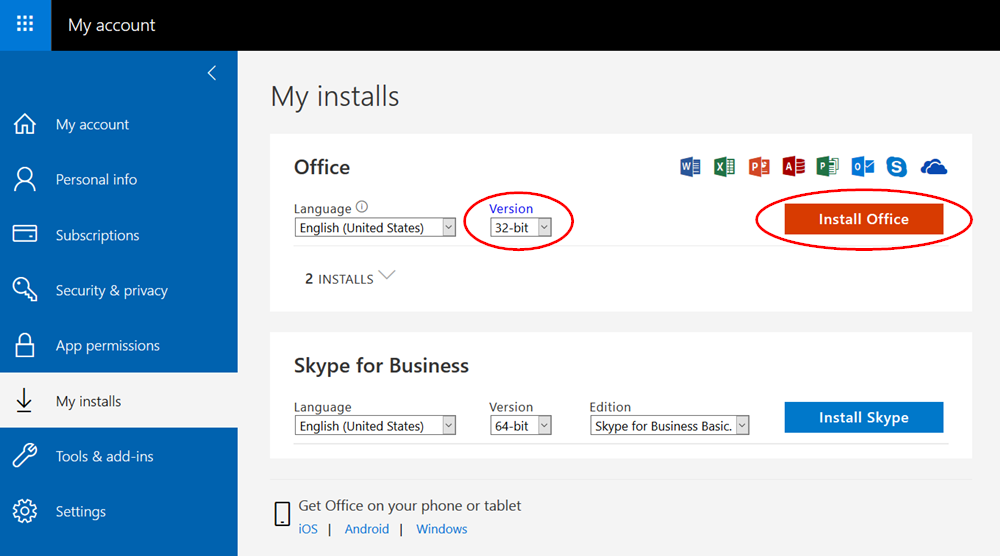Viewport: 1000px width, 556px height.
Task: Click the padlock icon beside App permissions
Action: 25,345
